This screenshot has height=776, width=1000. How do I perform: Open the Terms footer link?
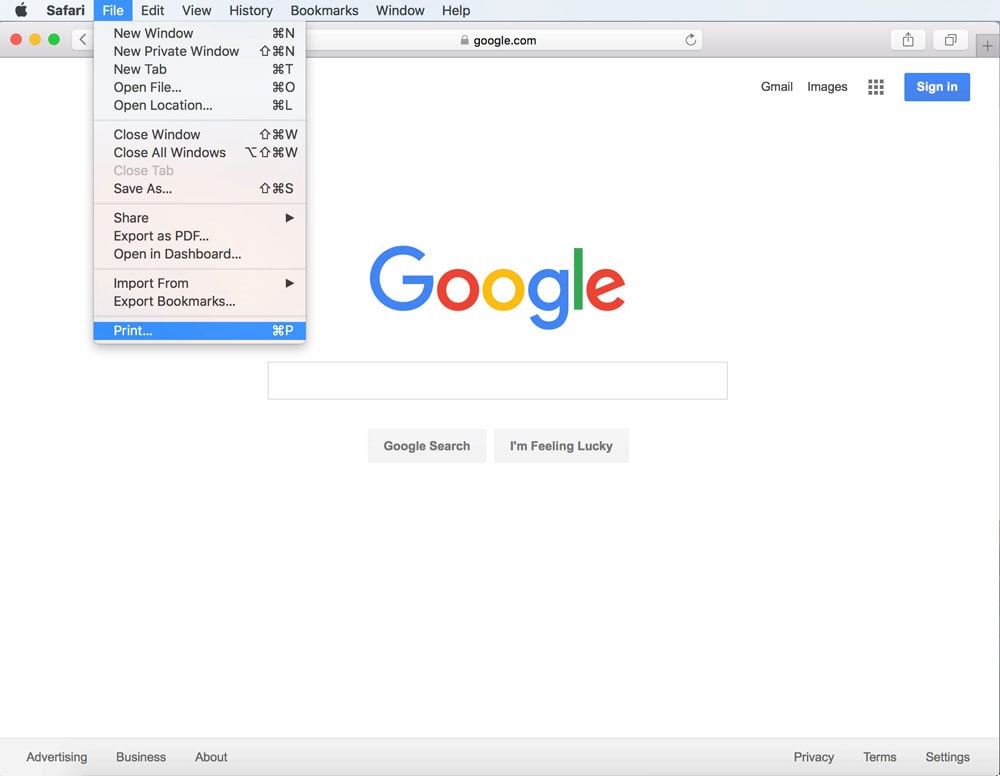click(x=879, y=757)
